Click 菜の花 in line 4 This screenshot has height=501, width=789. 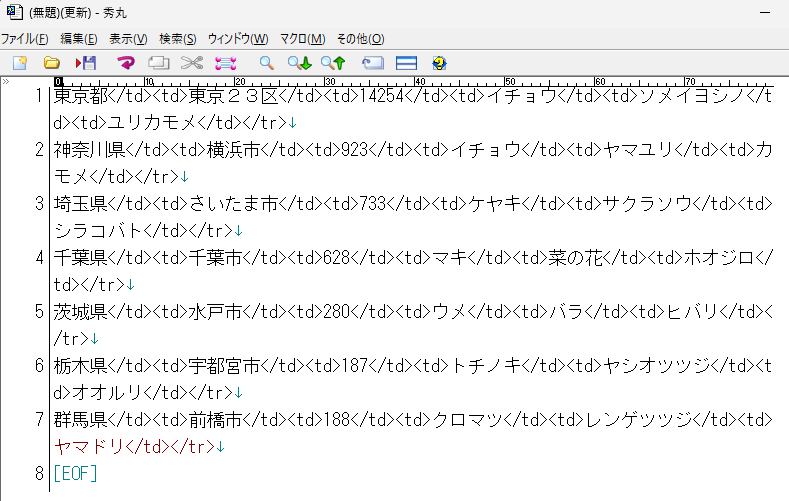(575, 258)
